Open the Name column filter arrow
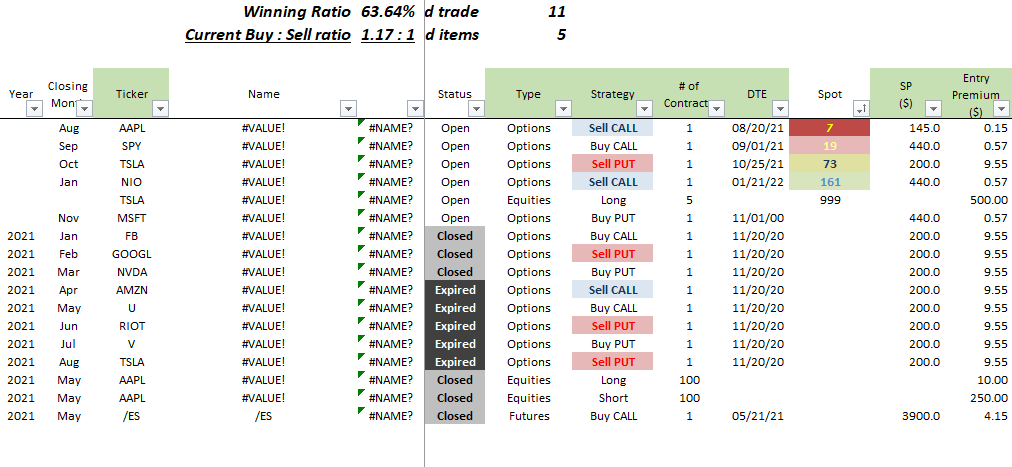Viewport: 1012px width, 467px height. [x=348, y=108]
